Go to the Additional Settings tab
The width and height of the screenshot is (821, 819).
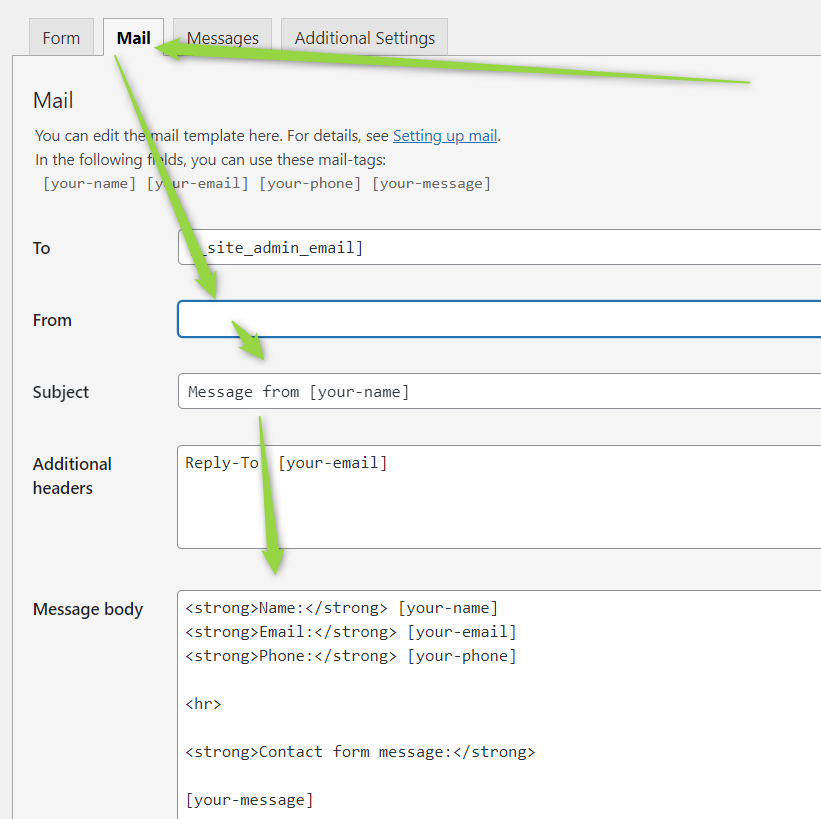(364, 38)
